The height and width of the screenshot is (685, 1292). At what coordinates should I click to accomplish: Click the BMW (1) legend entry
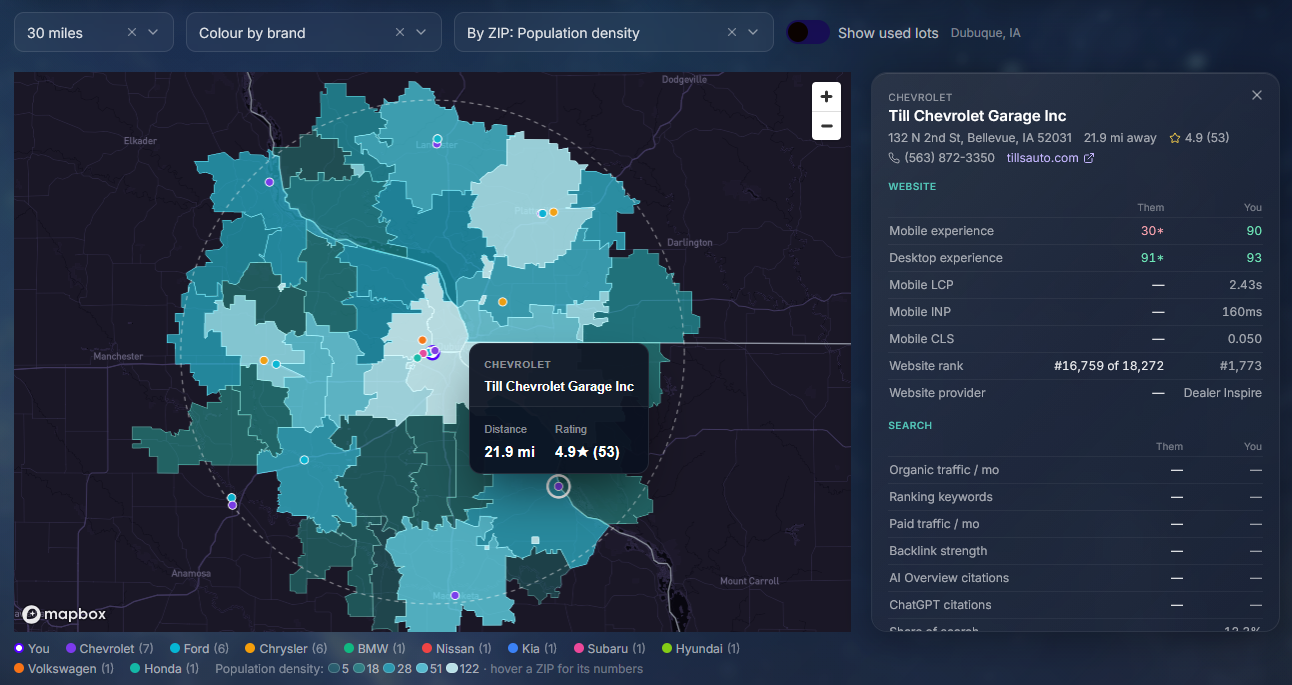click(375, 649)
